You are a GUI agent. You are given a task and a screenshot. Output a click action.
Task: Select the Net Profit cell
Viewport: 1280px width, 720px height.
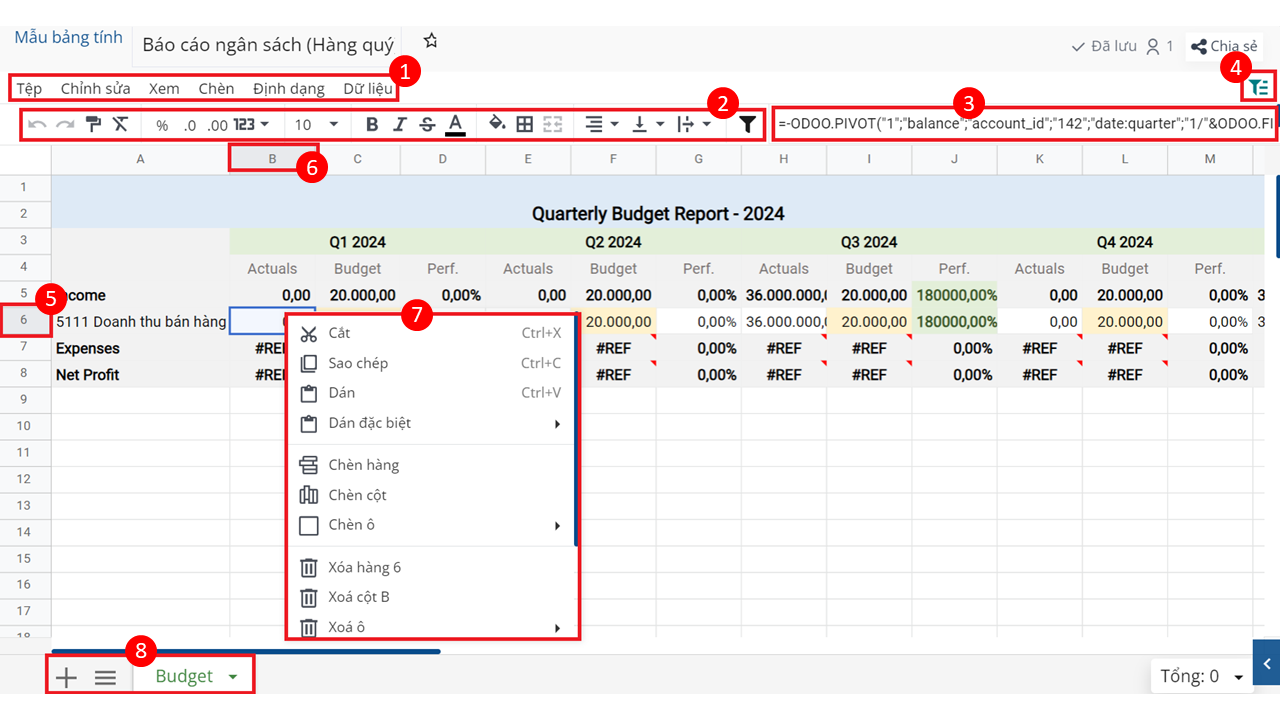141,374
